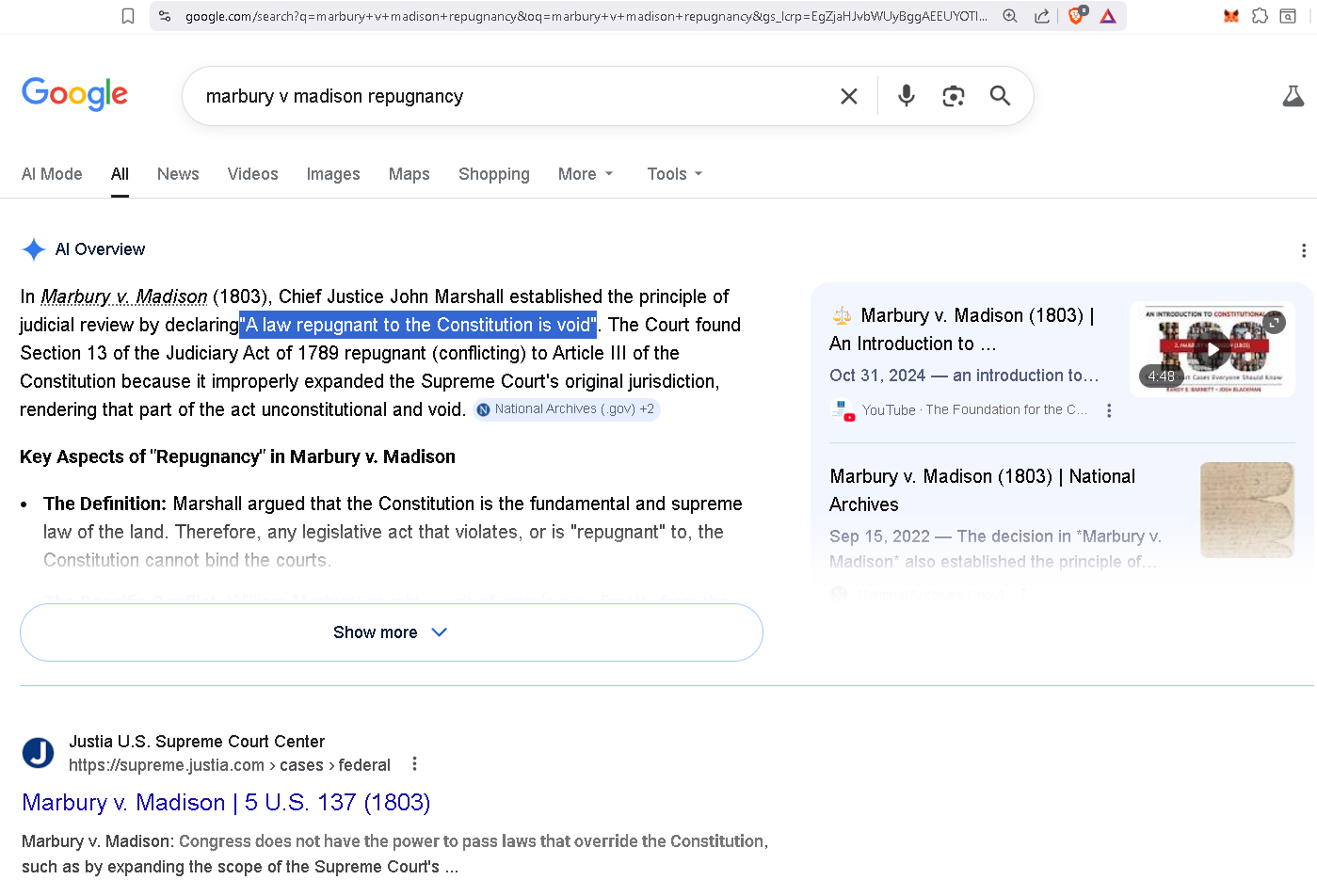This screenshot has width=1317, height=896.
Task: Clear the search box with the X icon
Action: [x=848, y=96]
